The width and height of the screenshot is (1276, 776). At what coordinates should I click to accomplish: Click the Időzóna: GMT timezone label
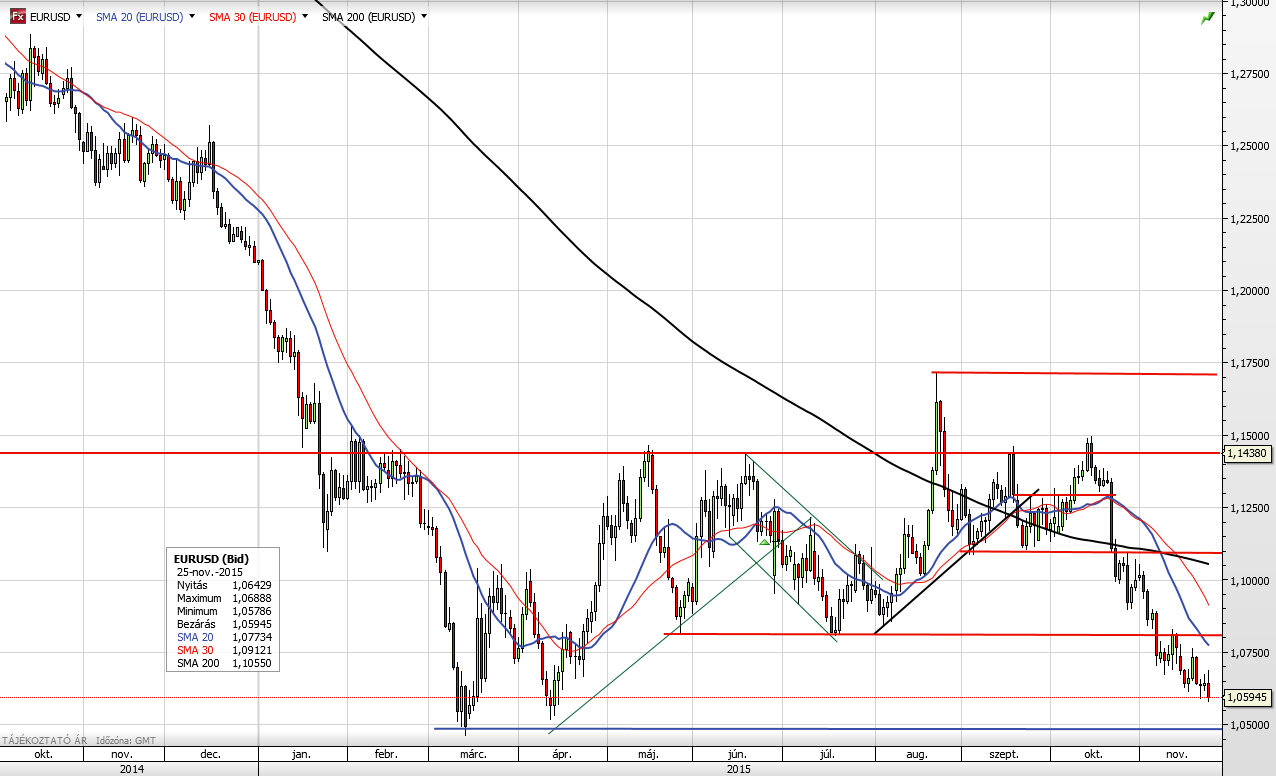128,741
